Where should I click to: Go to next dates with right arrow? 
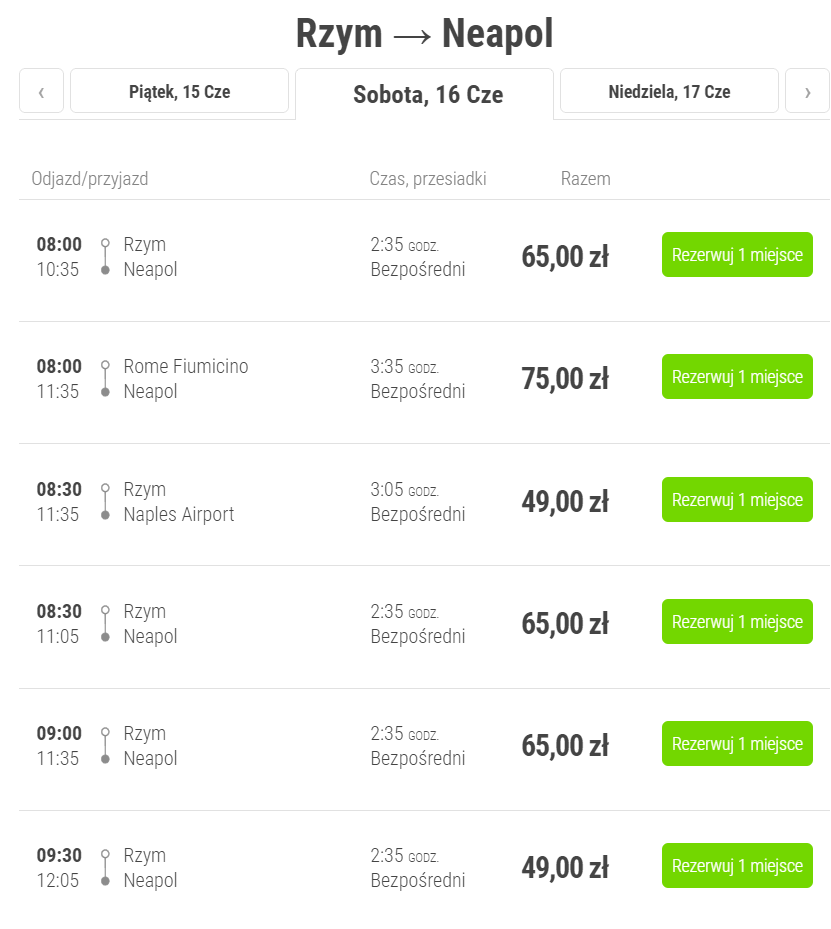tap(807, 92)
